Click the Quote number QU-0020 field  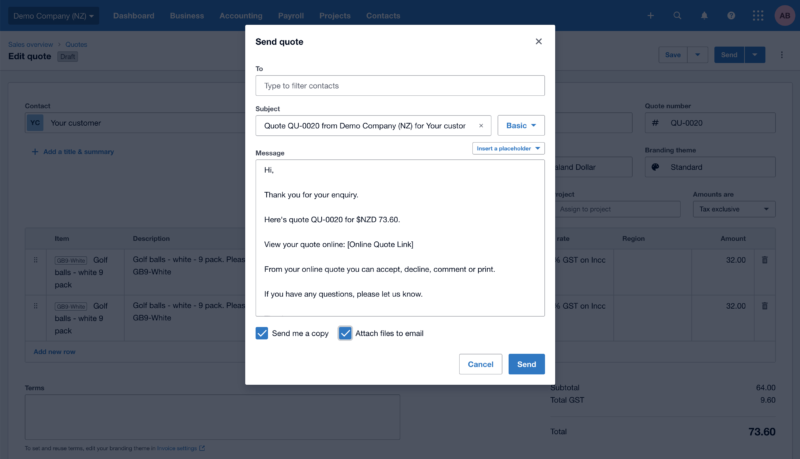(x=710, y=123)
